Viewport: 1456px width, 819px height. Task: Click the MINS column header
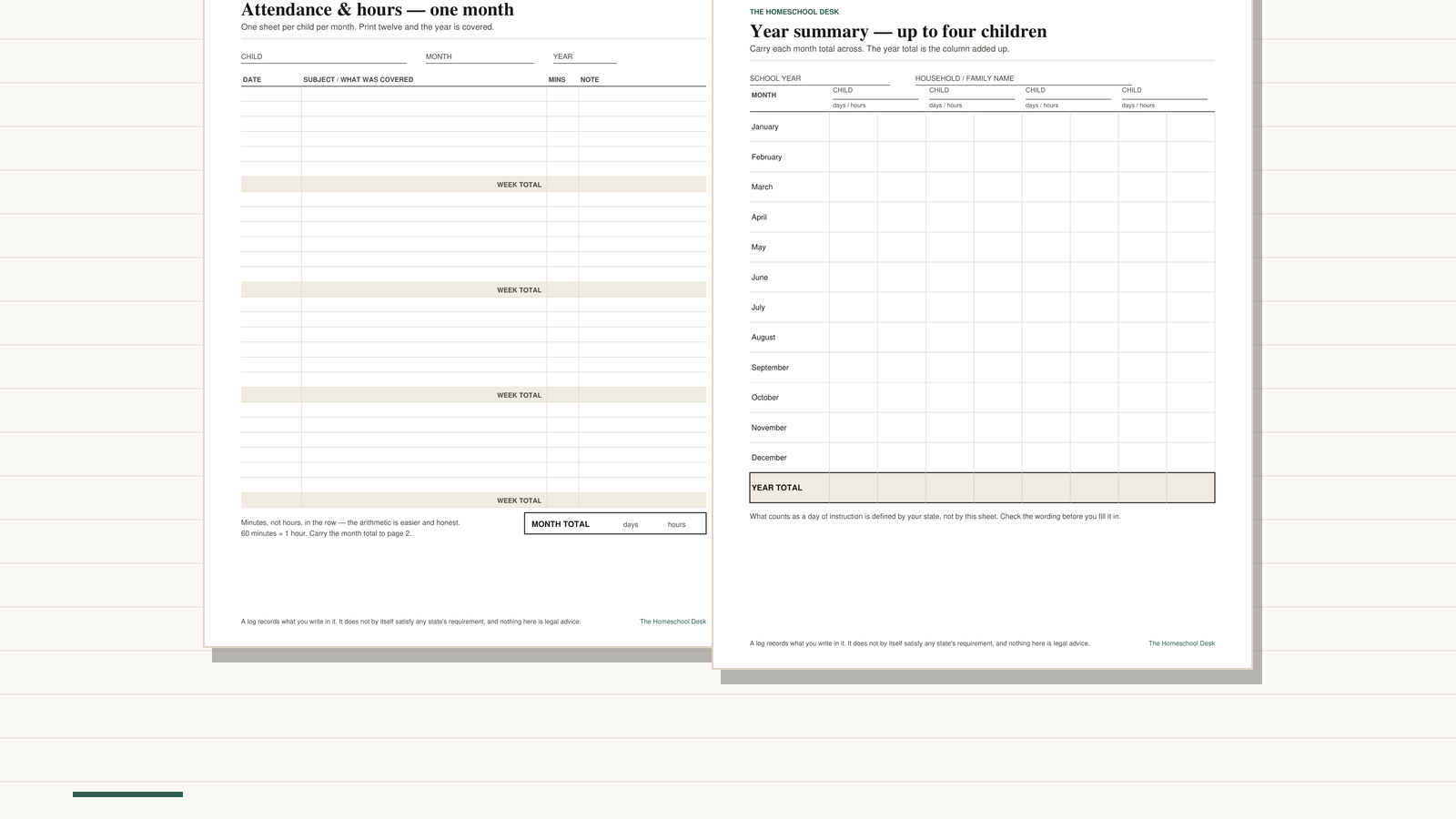557,80
